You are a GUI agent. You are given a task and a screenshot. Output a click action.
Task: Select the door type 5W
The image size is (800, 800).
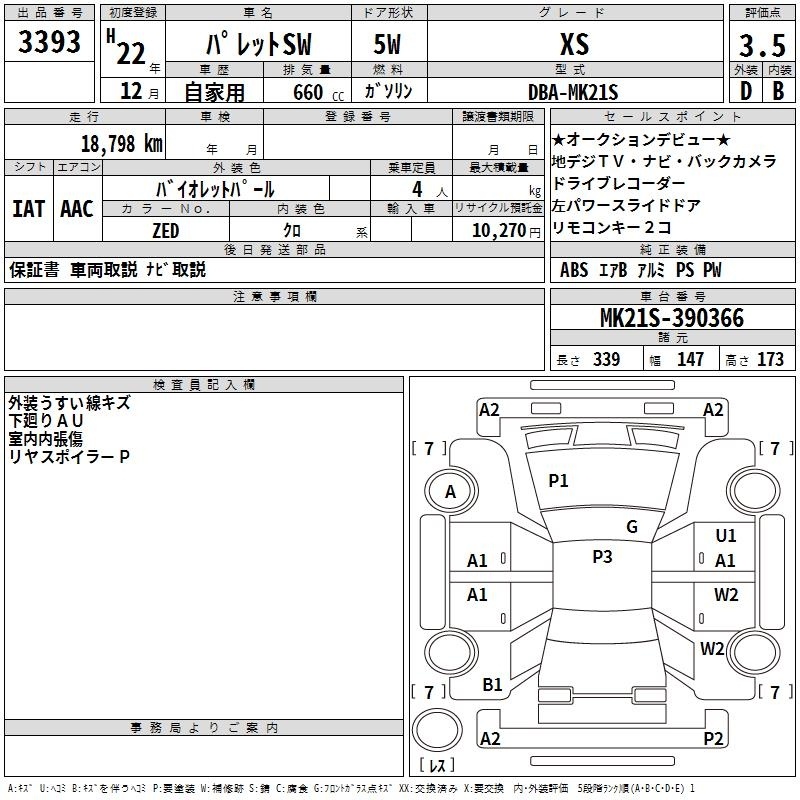387,44
